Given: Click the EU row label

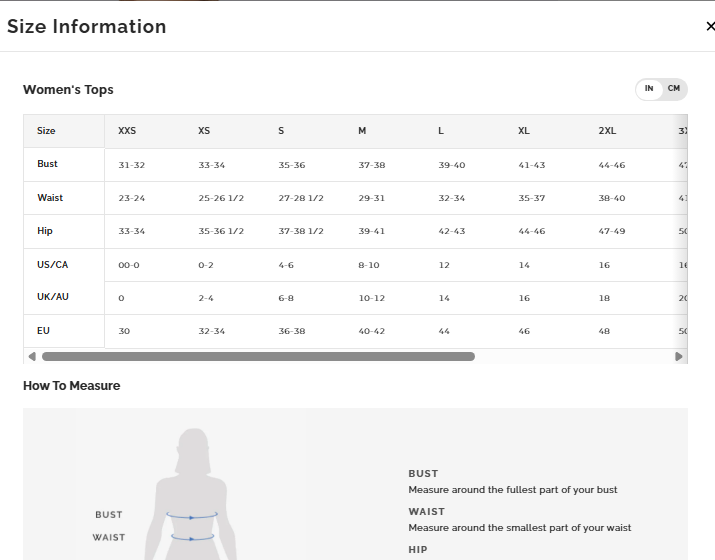Looking at the screenshot, I should (x=43, y=330).
